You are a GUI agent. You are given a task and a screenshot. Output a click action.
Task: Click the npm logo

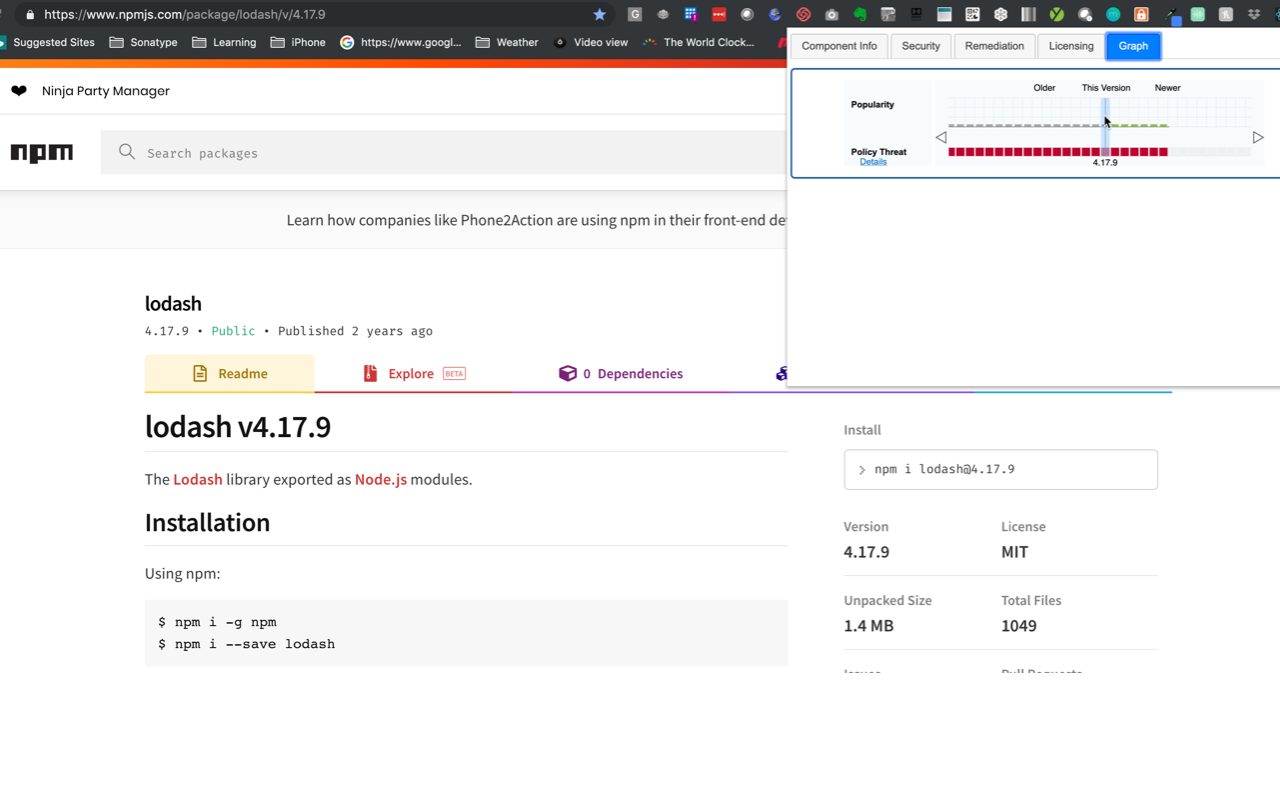(42, 153)
